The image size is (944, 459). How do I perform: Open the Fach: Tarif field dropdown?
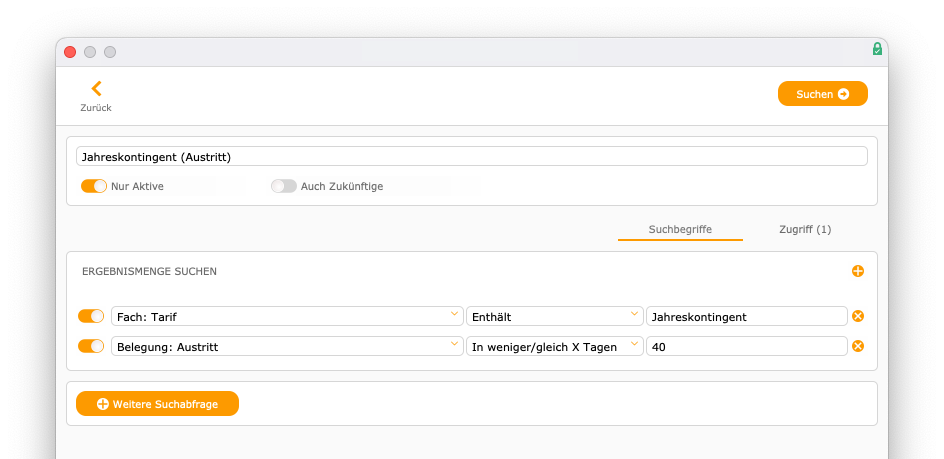tap(287, 316)
